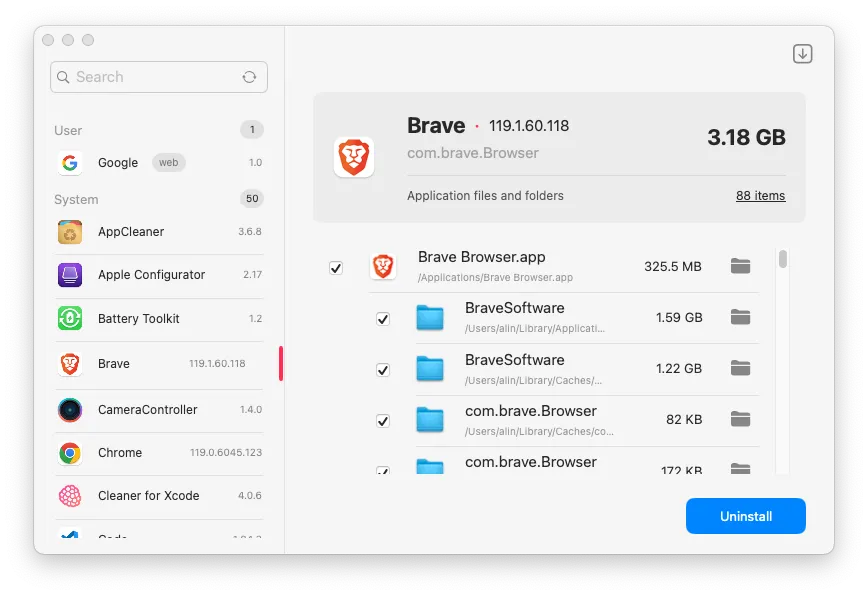The width and height of the screenshot is (868, 596).
Task: Select Chrome in the app list
Action: pos(159,453)
